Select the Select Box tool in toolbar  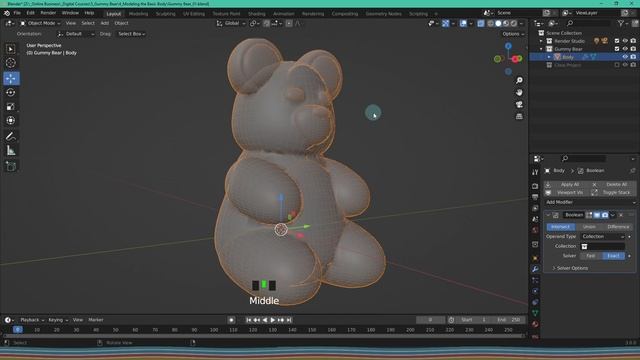click(11, 49)
